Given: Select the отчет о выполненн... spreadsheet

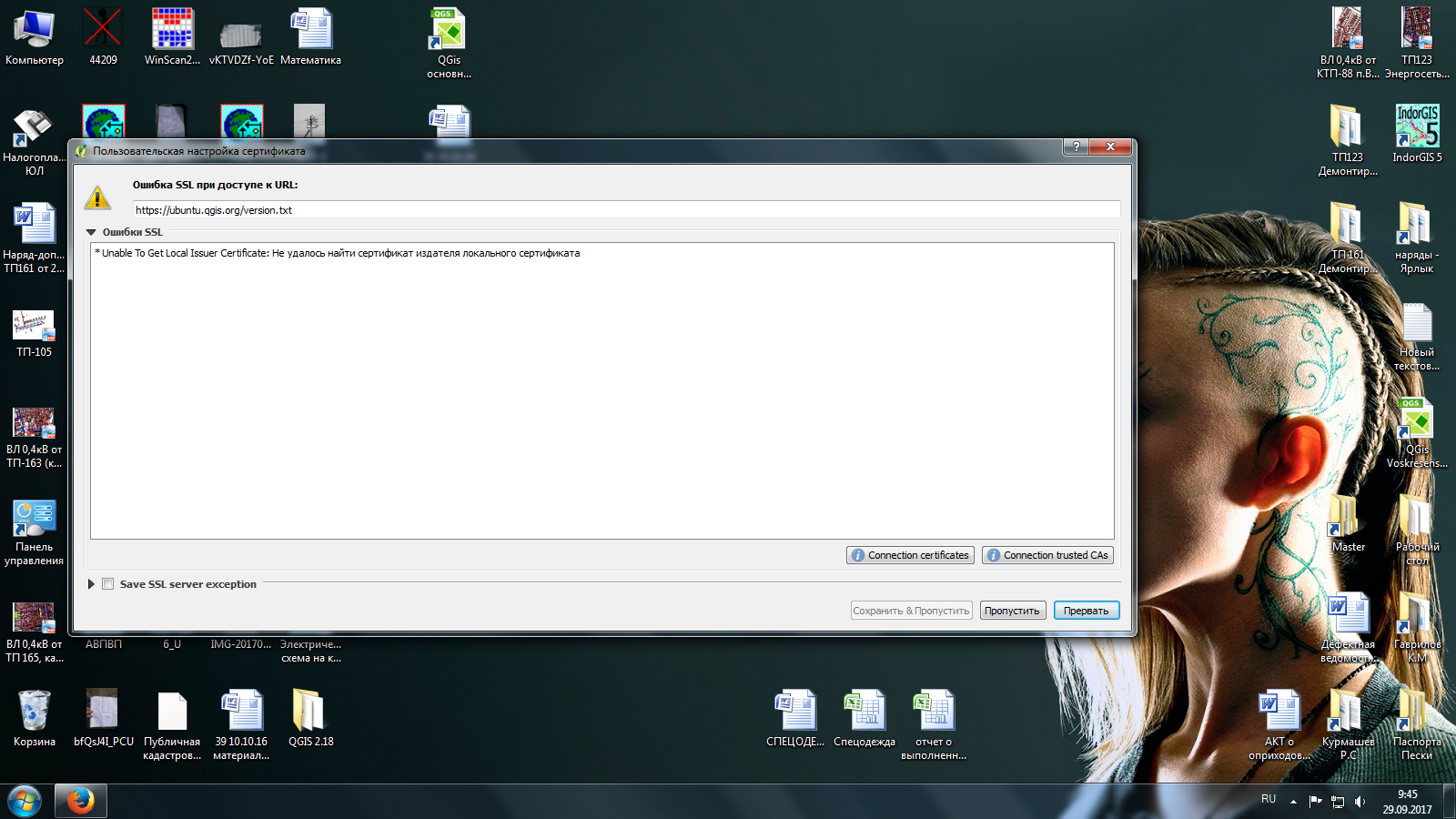Looking at the screenshot, I should [934, 725].
